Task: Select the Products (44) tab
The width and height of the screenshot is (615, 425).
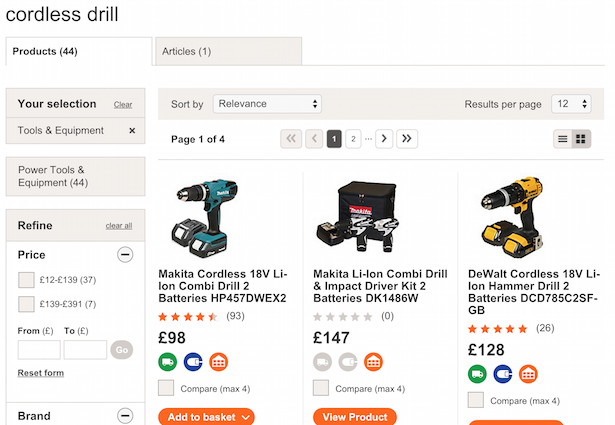Action: coord(79,51)
